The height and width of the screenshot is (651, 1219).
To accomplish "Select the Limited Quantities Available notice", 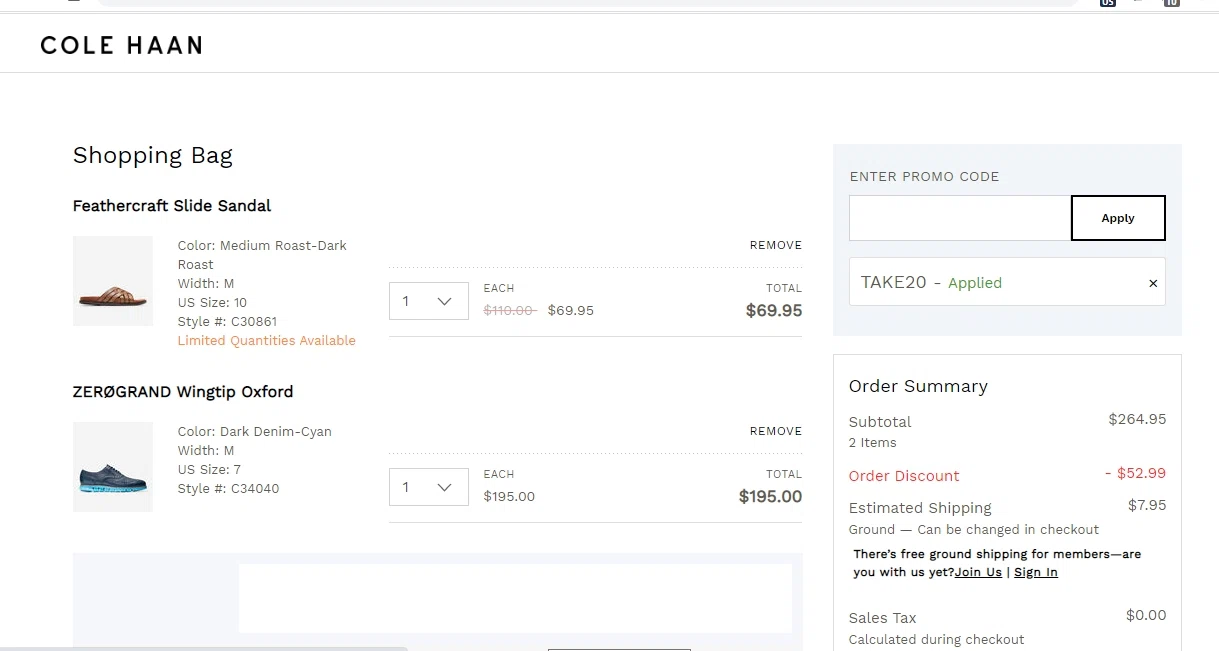I will 267,340.
